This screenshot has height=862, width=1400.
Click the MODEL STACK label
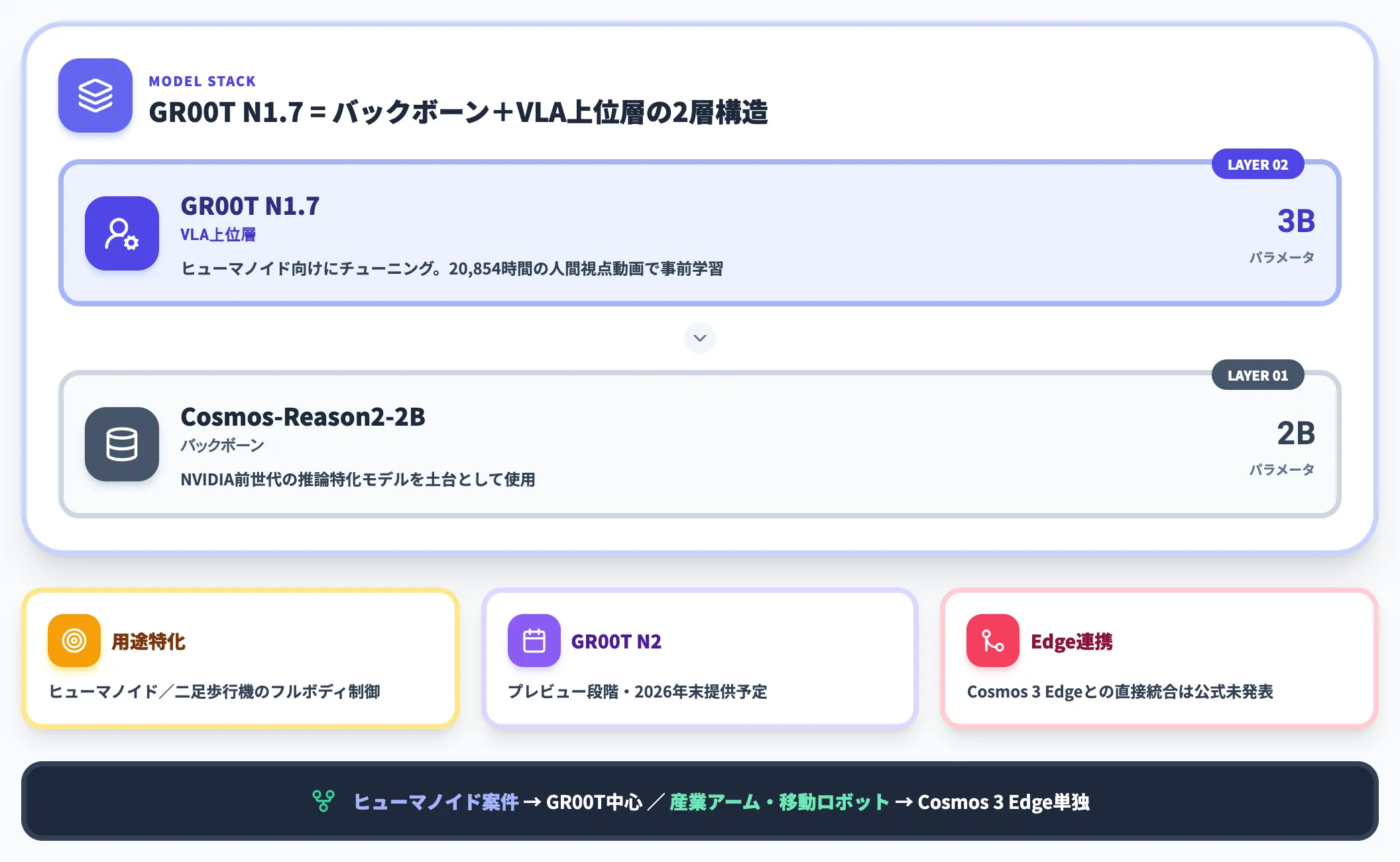(202, 81)
